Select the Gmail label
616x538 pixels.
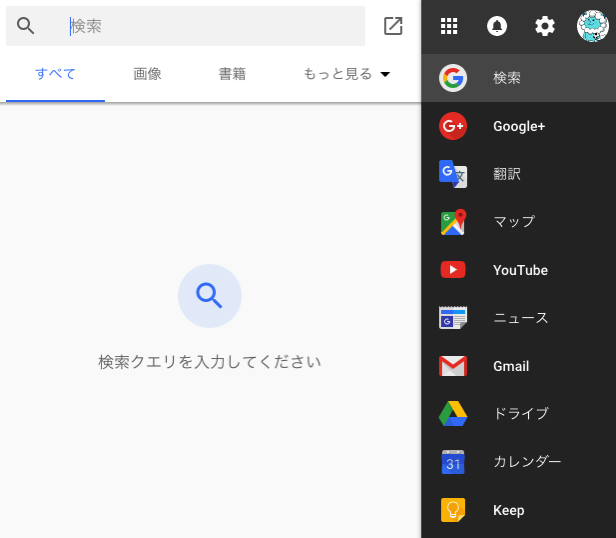(x=511, y=366)
